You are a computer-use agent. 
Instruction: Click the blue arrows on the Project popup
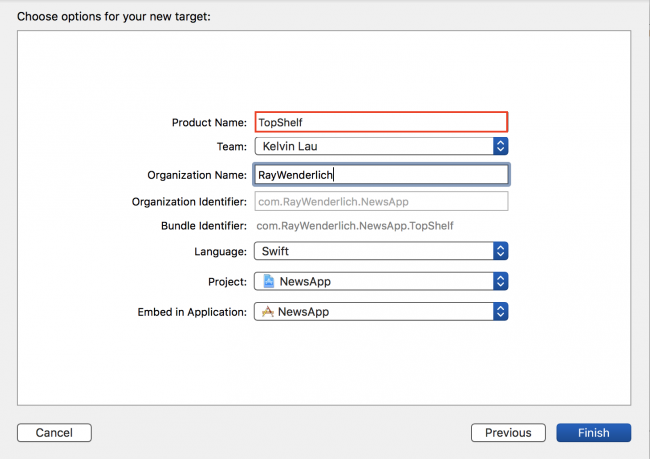pyautogui.click(x=501, y=282)
